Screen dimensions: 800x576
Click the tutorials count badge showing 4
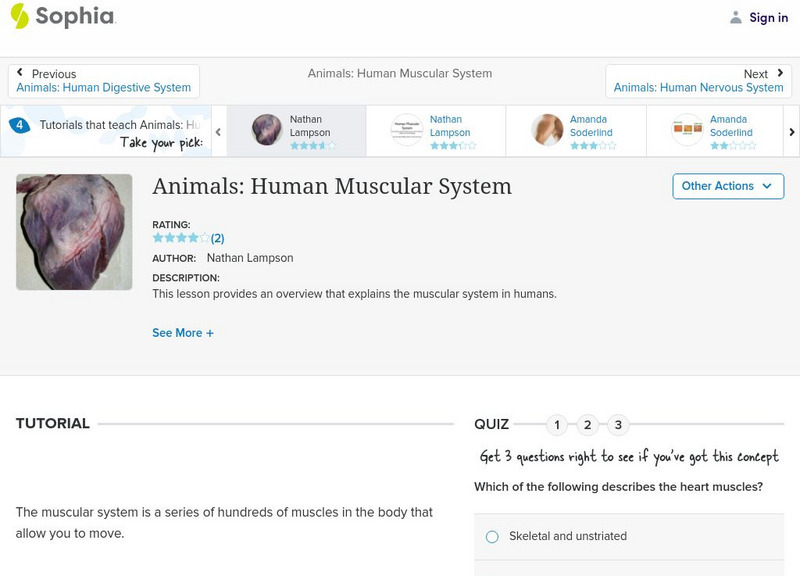19,125
